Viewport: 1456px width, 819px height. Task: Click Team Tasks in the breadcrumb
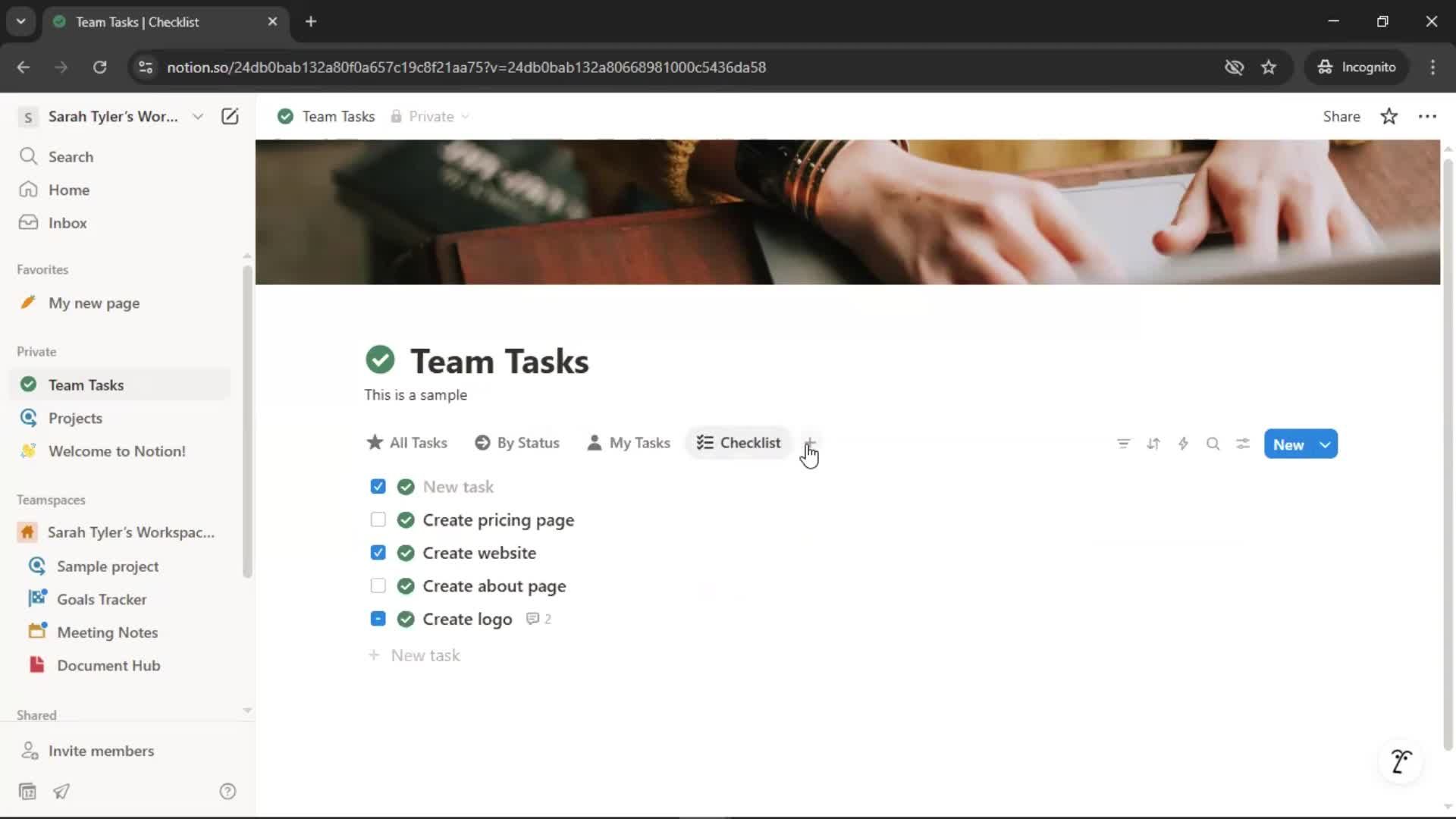[327, 116]
